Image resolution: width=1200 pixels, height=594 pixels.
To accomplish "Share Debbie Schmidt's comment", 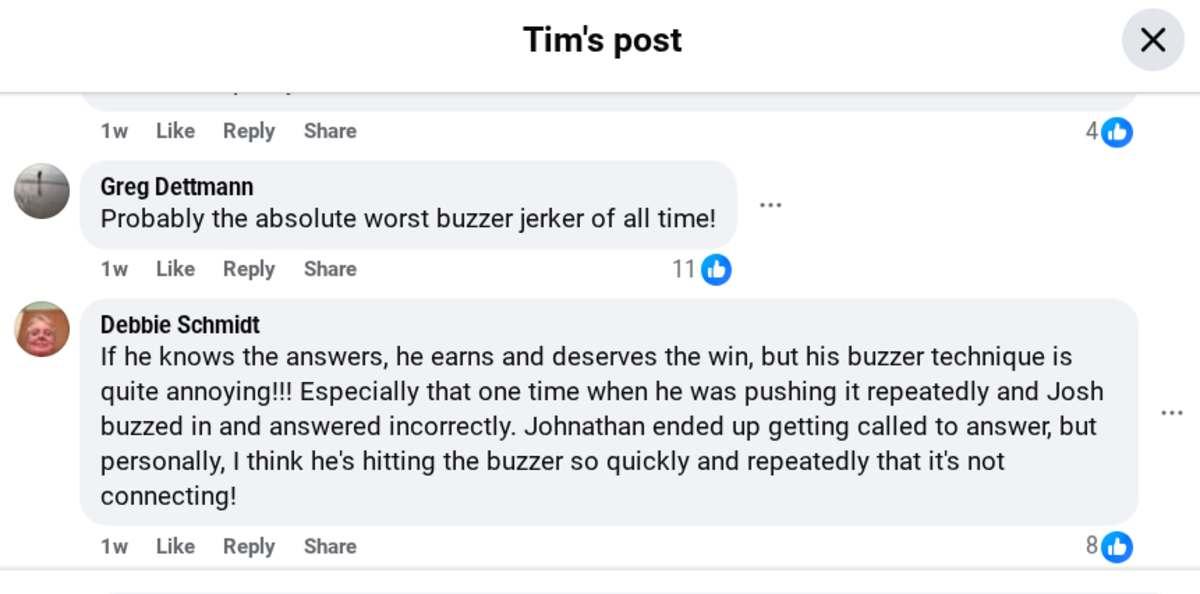I will pos(330,546).
